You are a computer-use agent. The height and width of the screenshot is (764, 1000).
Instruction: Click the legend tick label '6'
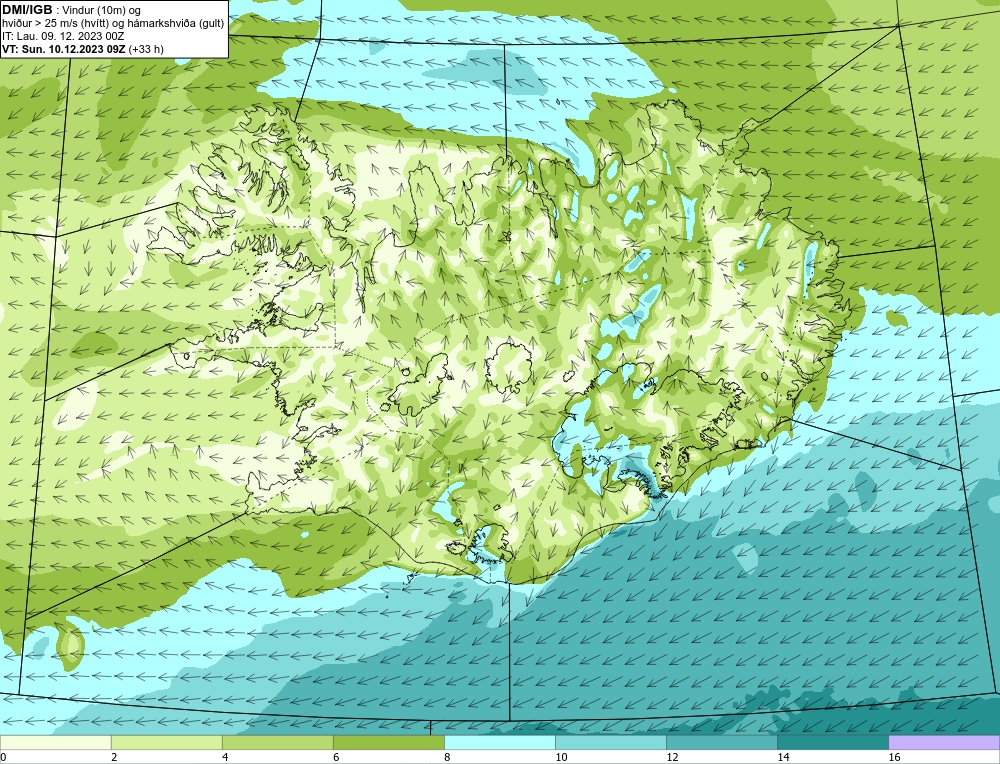pyautogui.click(x=336, y=757)
